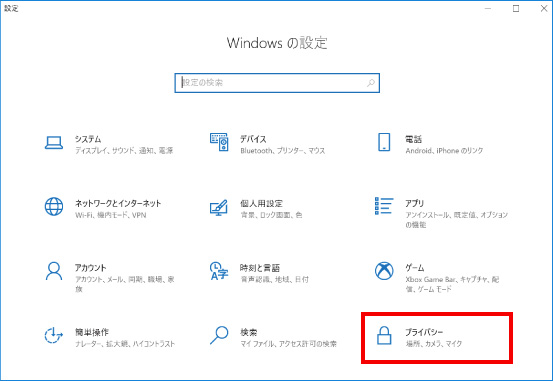Click the 場所、カメラ、マイク description
The height and width of the screenshot is (381, 553).
(434, 344)
